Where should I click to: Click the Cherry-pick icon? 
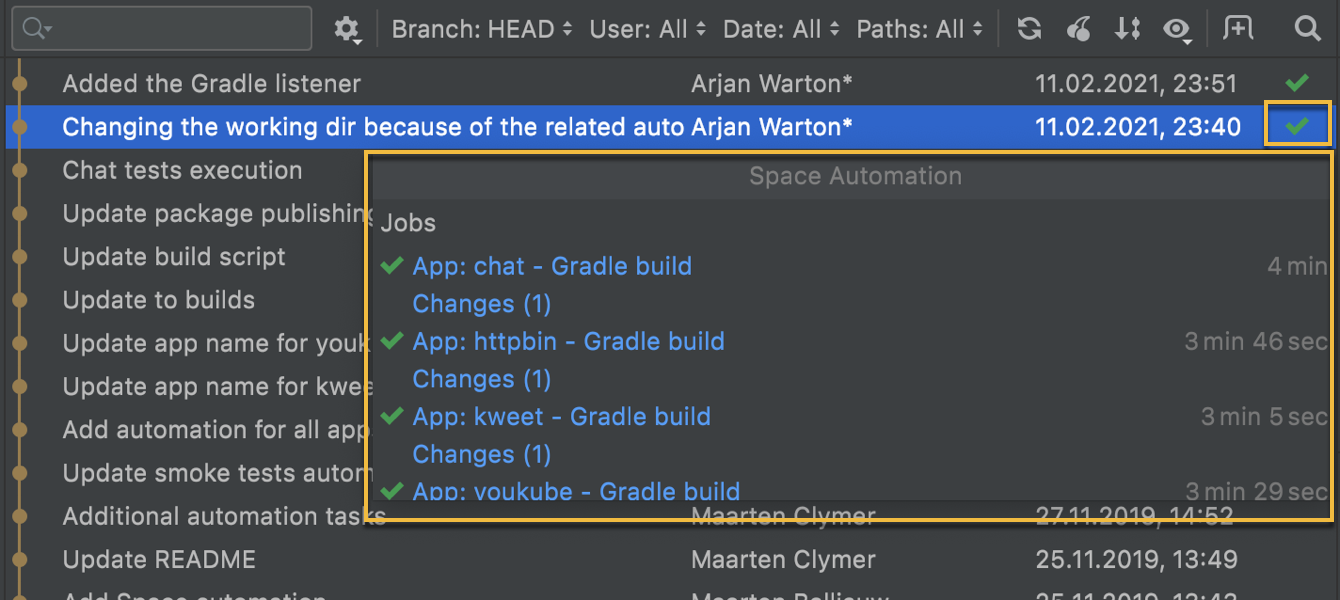click(1078, 29)
